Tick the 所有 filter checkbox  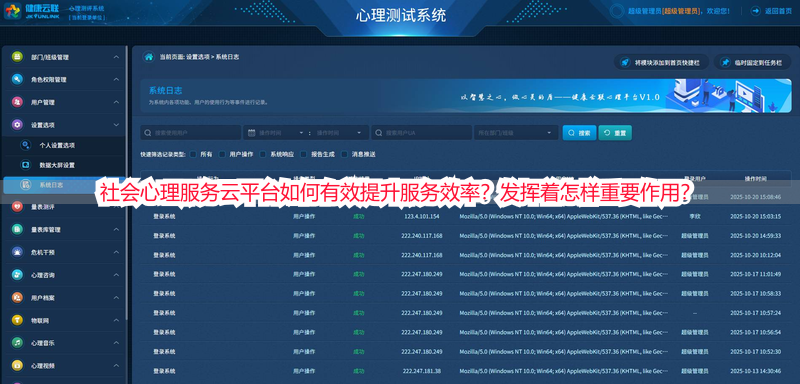coord(193,154)
